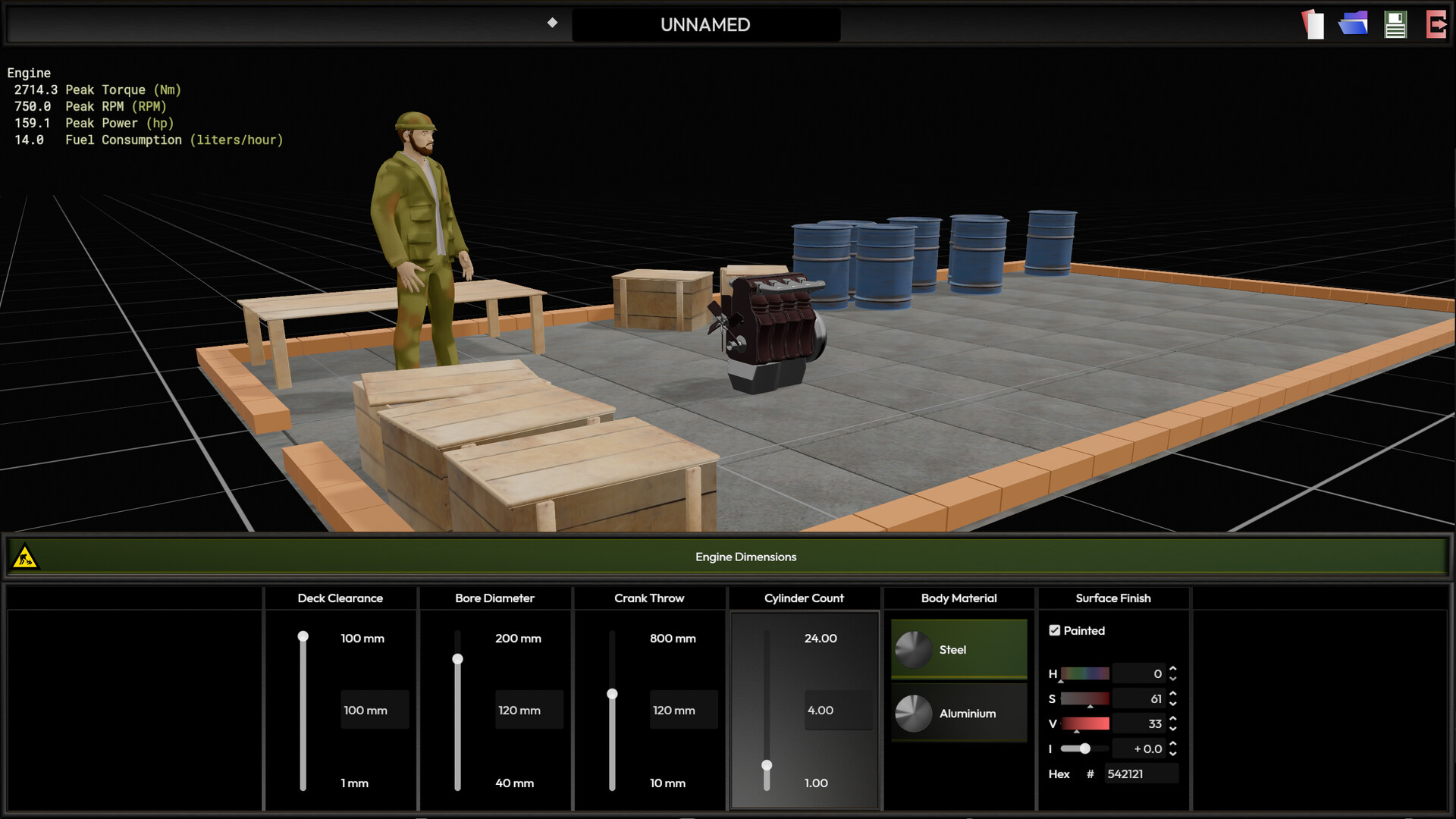Save the design using the floppy disk icon
Viewport: 1456px width, 819px height.
pos(1395,24)
